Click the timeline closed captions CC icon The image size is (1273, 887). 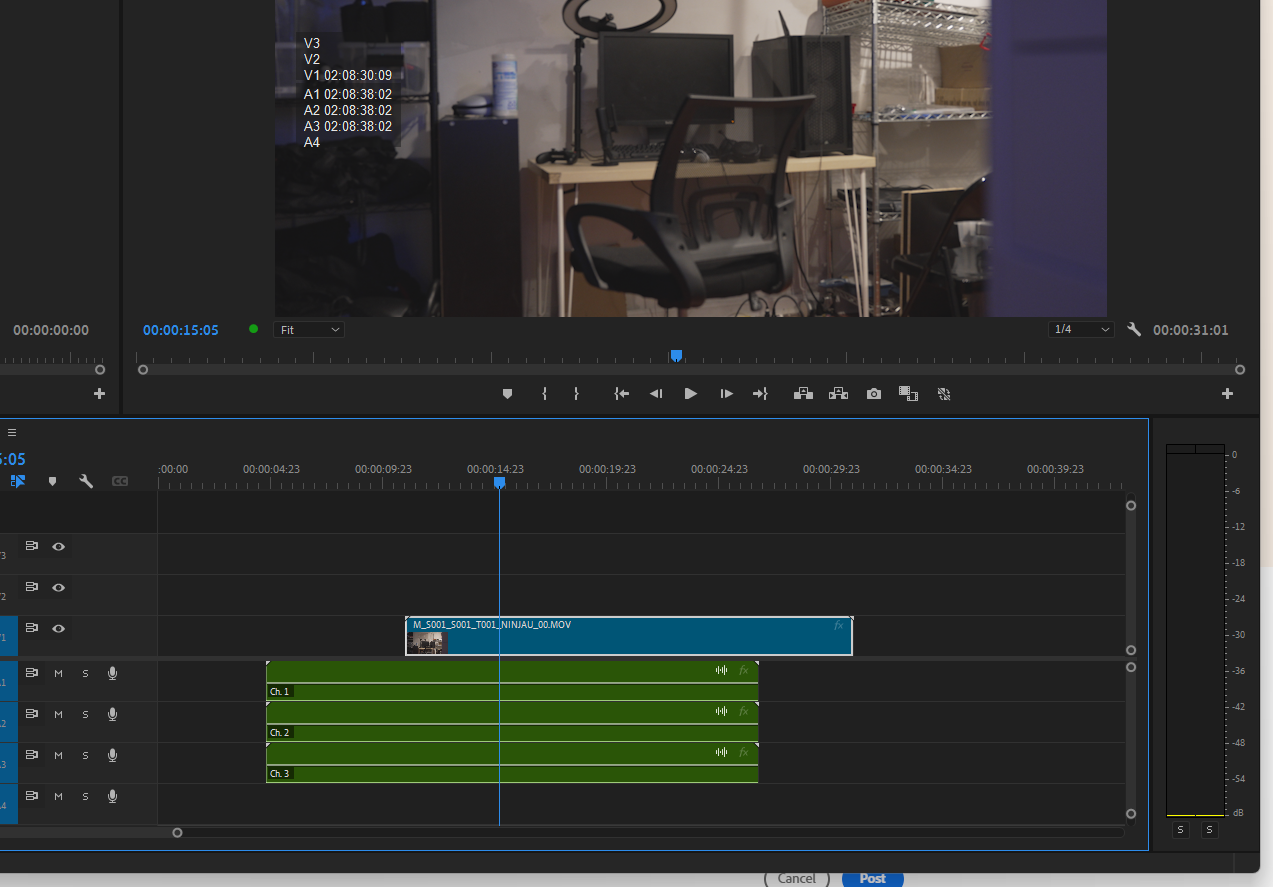[120, 481]
